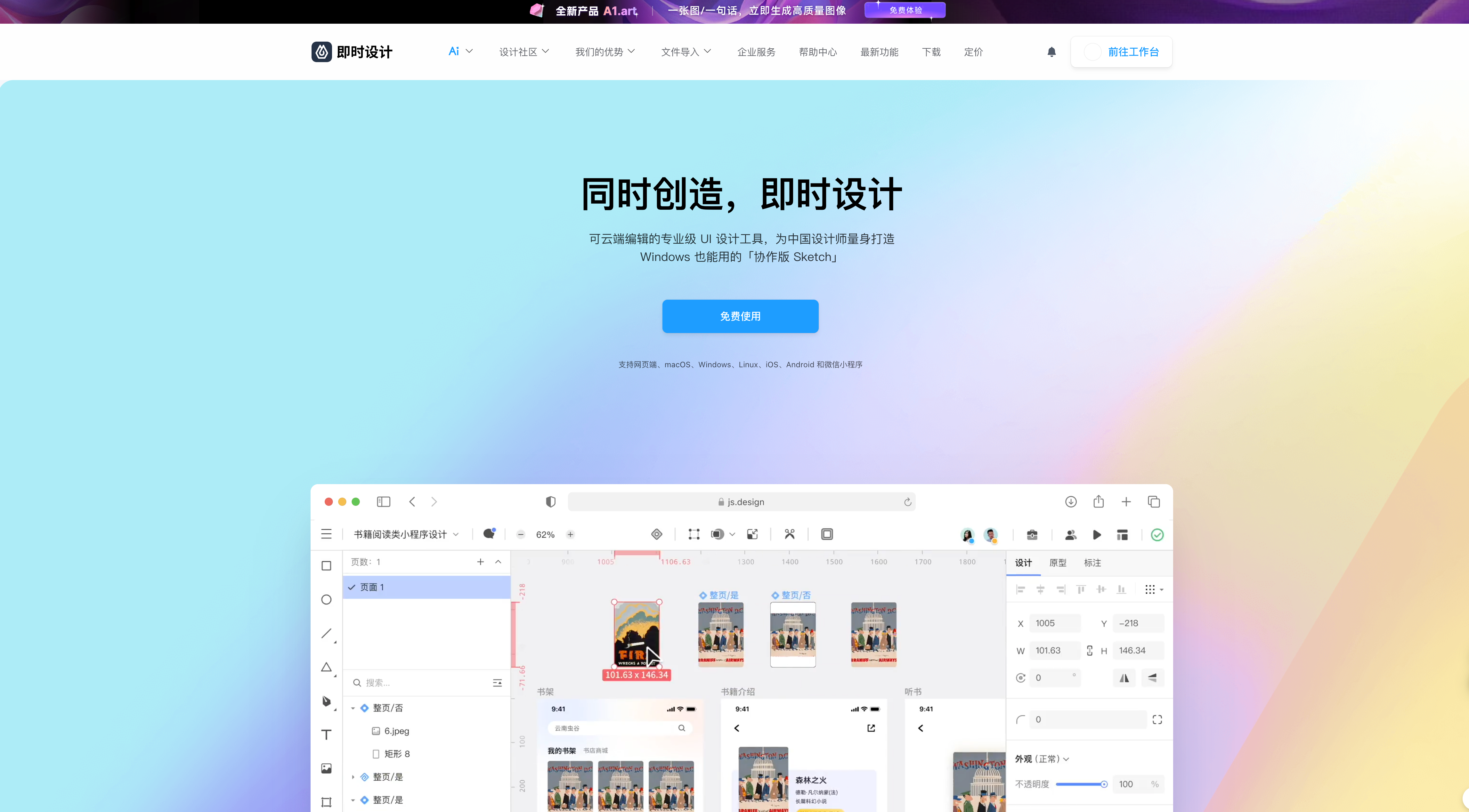The height and width of the screenshot is (812, 1469).
Task: Click the play preview icon
Action: [x=1097, y=535]
